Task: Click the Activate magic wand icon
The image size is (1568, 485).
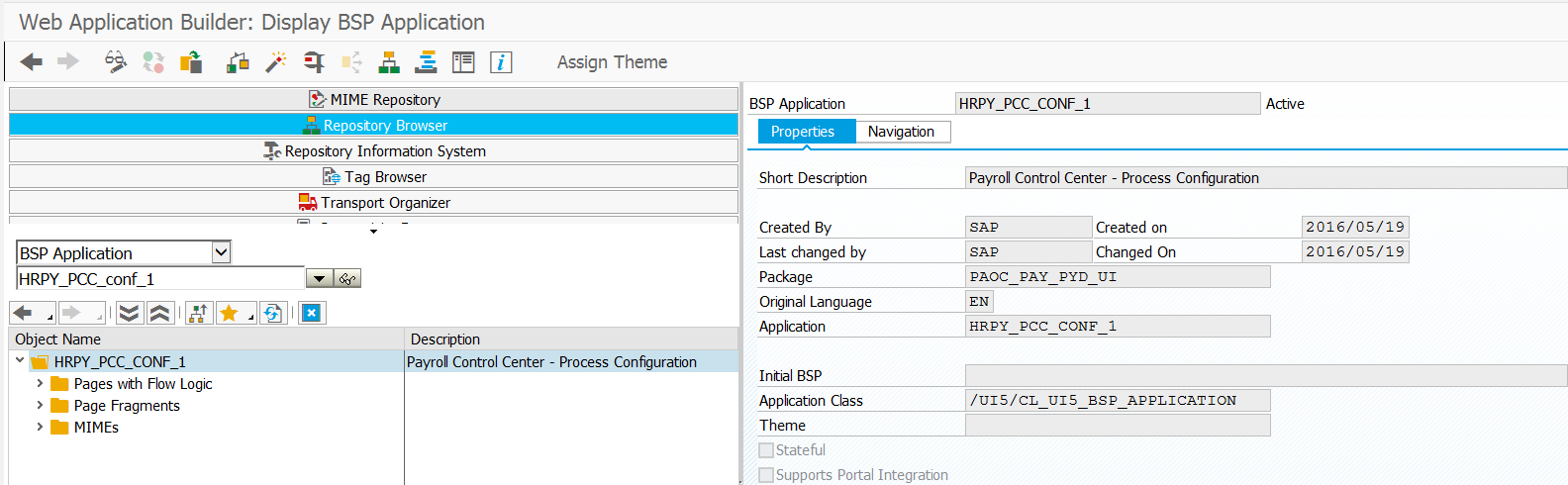Action: [x=276, y=62]
